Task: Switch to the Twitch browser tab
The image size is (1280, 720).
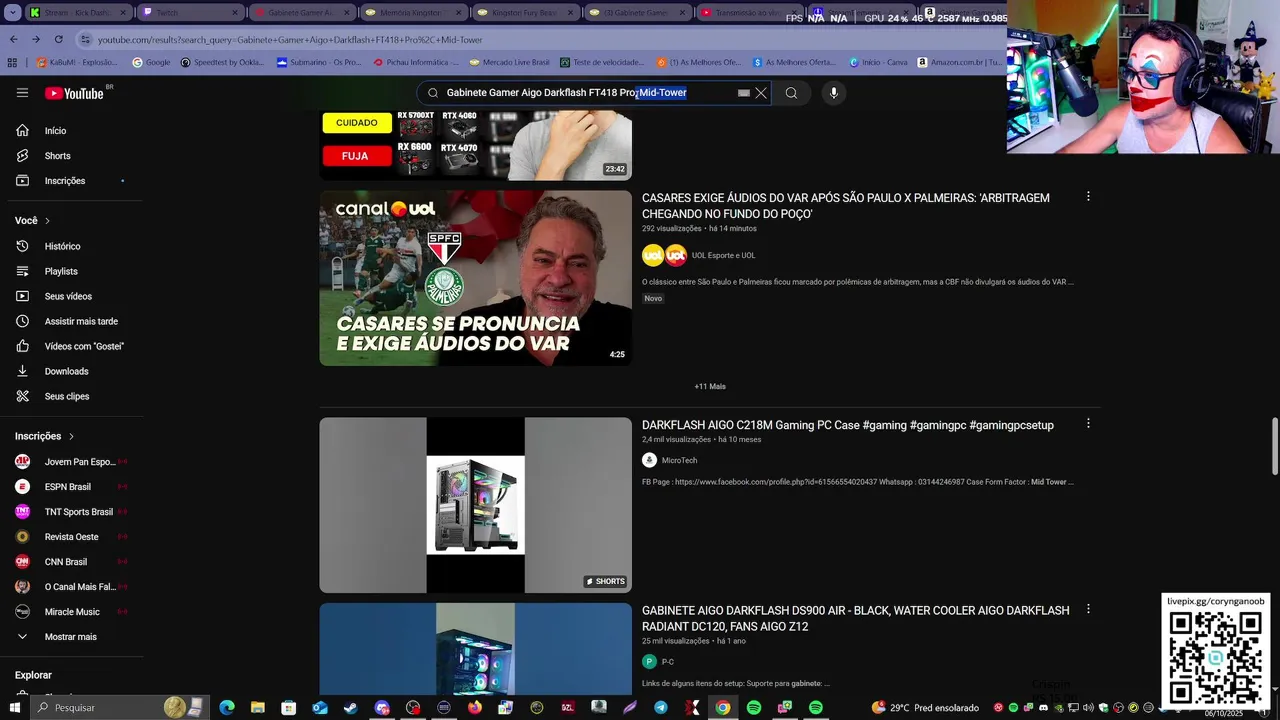Action: click(190, 13)
